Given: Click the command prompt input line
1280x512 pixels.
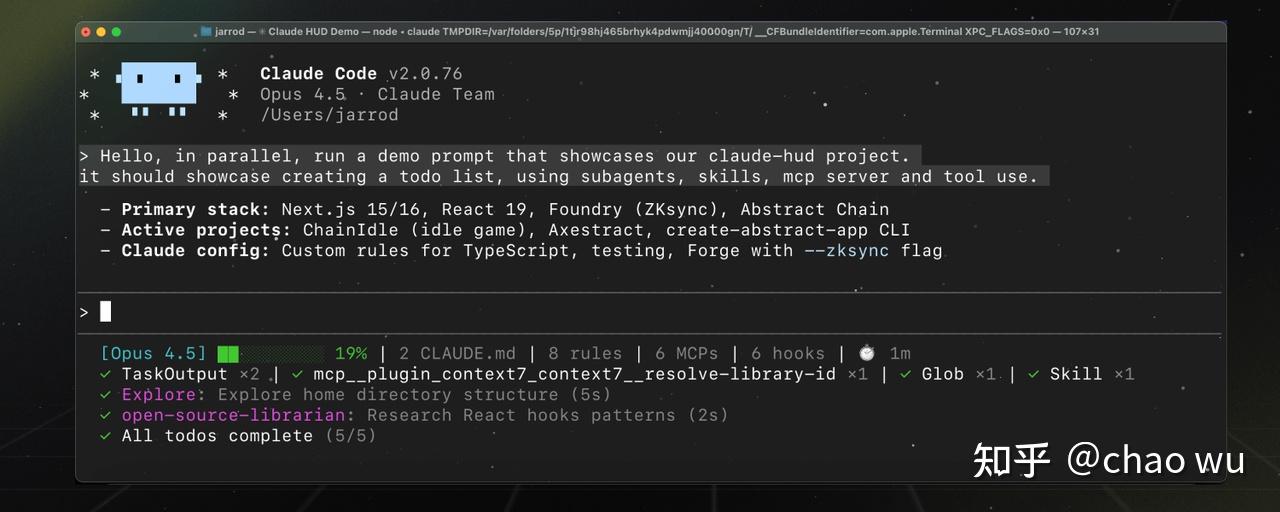Looking at the screenshot, I should tap(650, 312).
